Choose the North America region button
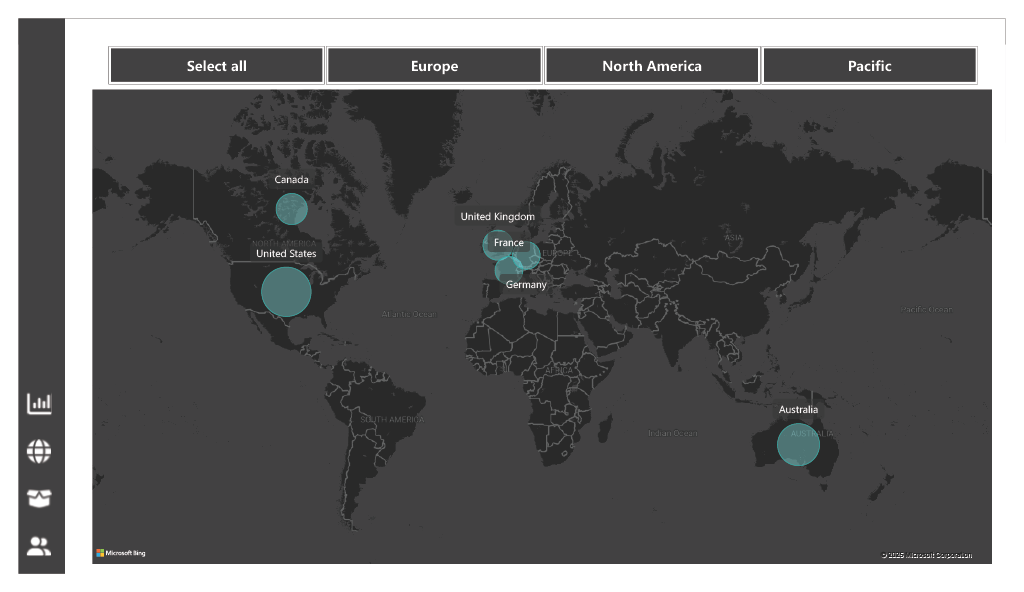1024x592 pixels. (x=651, y=66)
